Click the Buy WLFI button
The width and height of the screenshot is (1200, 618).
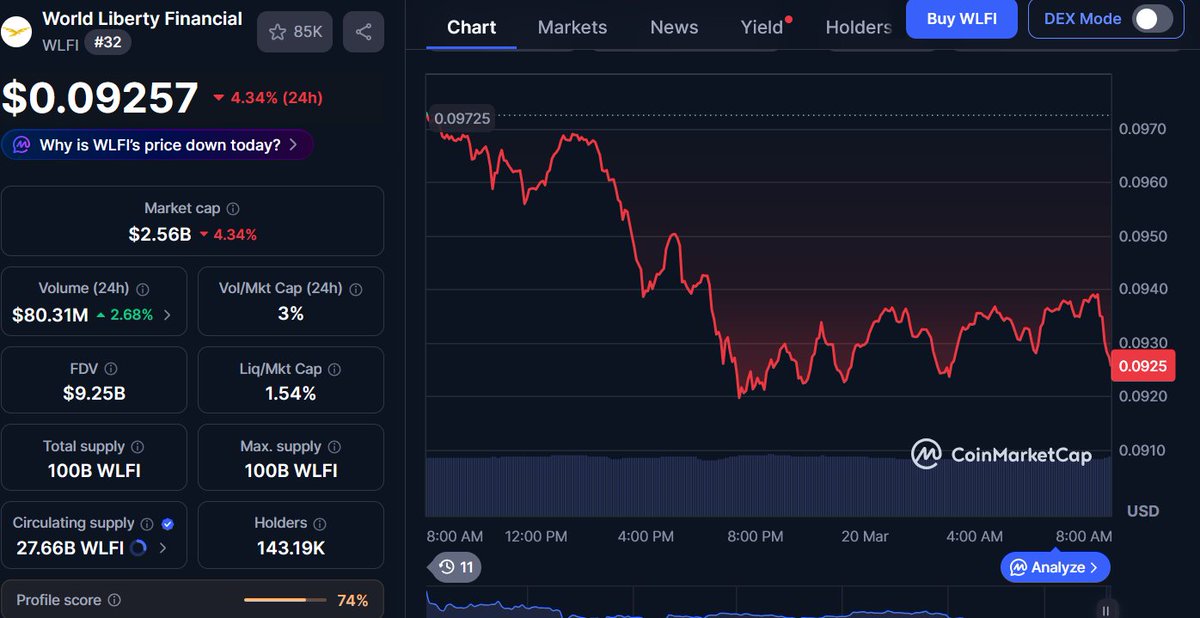[x=961, y=19]
